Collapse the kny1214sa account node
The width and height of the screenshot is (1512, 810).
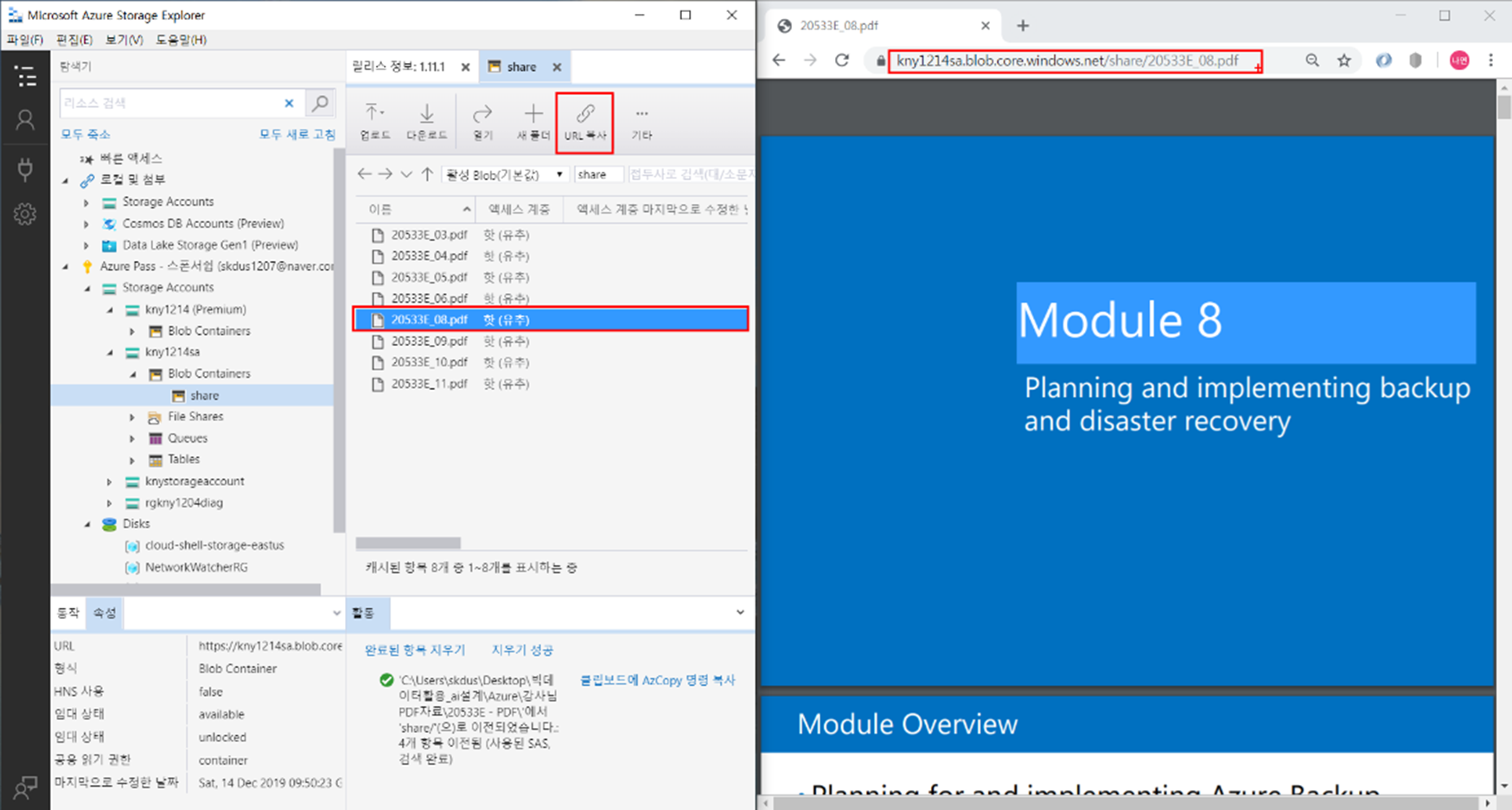pyautogui.click(x=110, y=353)
